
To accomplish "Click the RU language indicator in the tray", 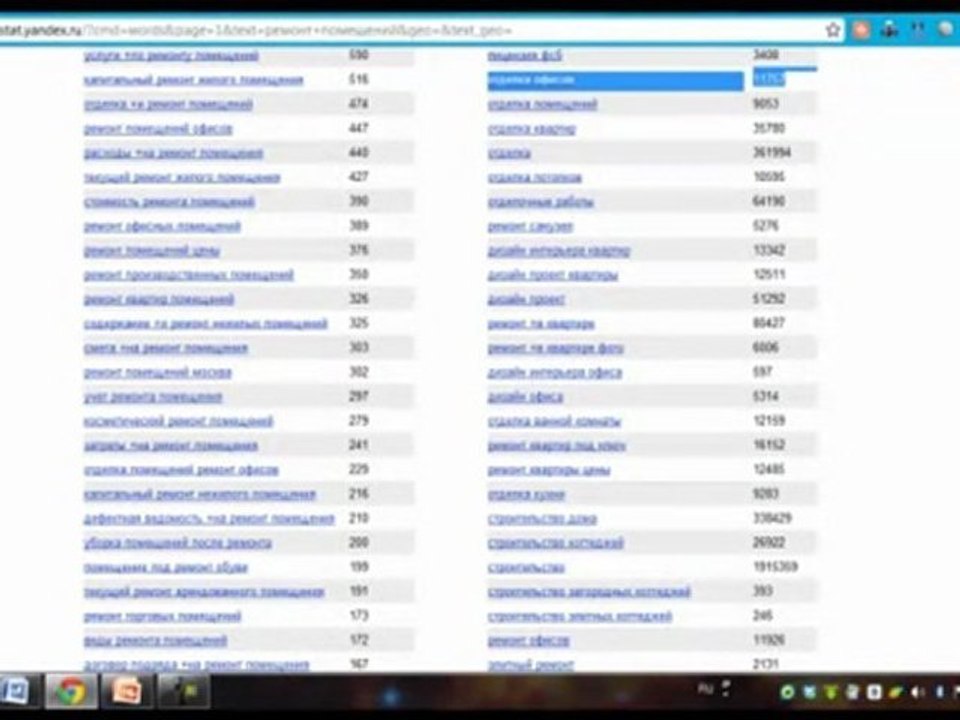I will point(706,689).
